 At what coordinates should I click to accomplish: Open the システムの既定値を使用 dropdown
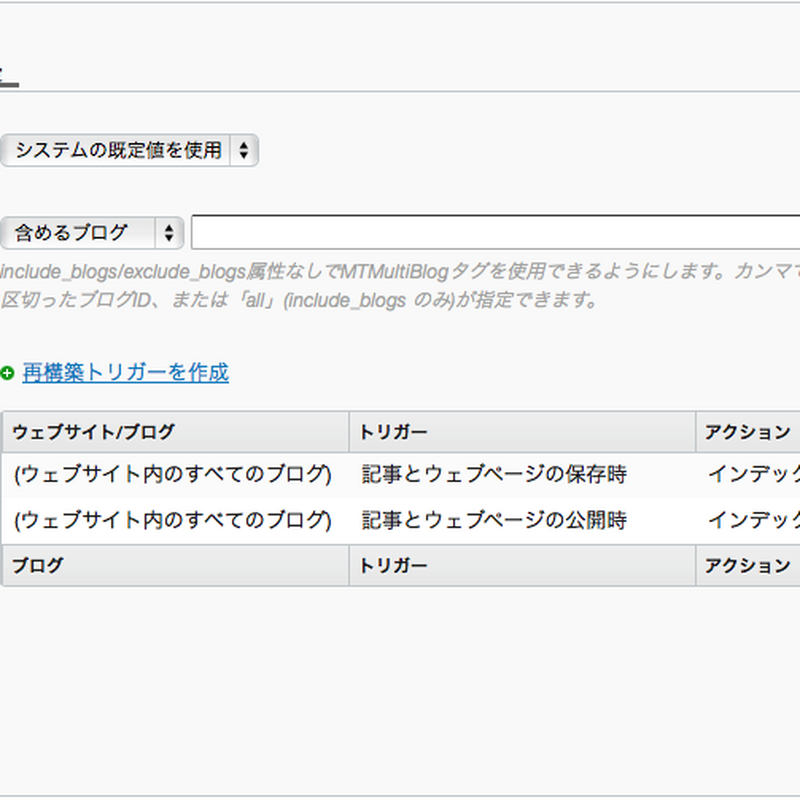pyautogui.click(x=118, y=151)
